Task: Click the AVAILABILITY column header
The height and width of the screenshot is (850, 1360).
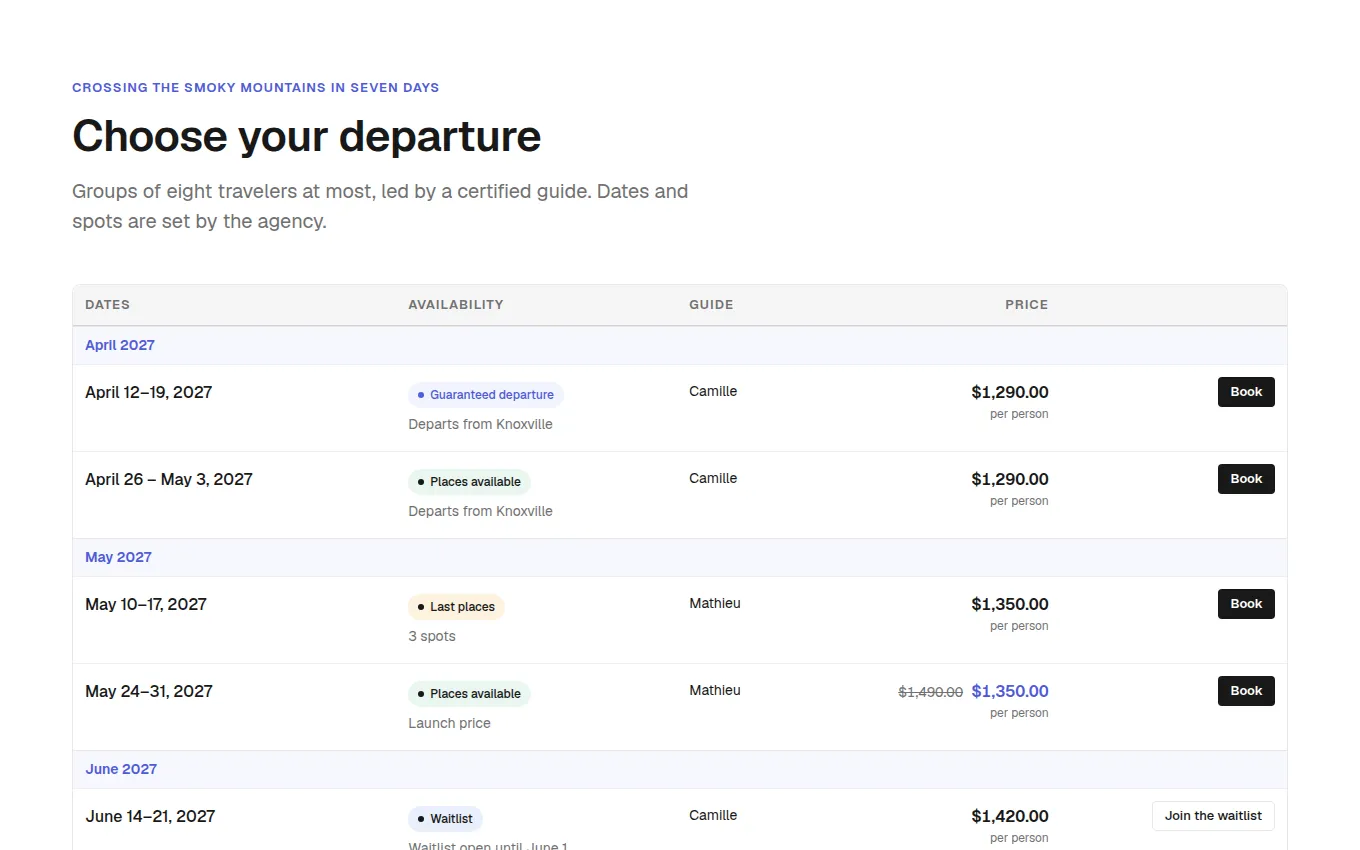Action: (x=456, y=305)
